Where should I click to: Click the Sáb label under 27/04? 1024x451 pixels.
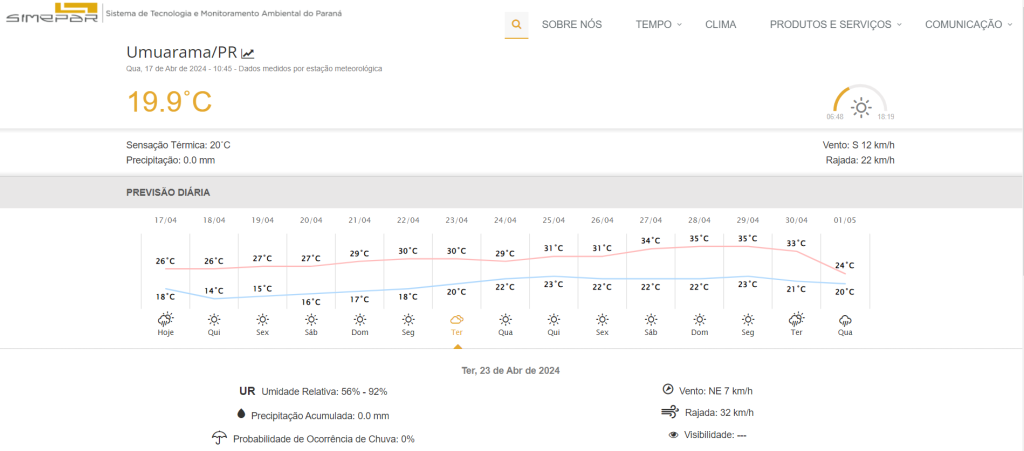[x=651, y=332]
